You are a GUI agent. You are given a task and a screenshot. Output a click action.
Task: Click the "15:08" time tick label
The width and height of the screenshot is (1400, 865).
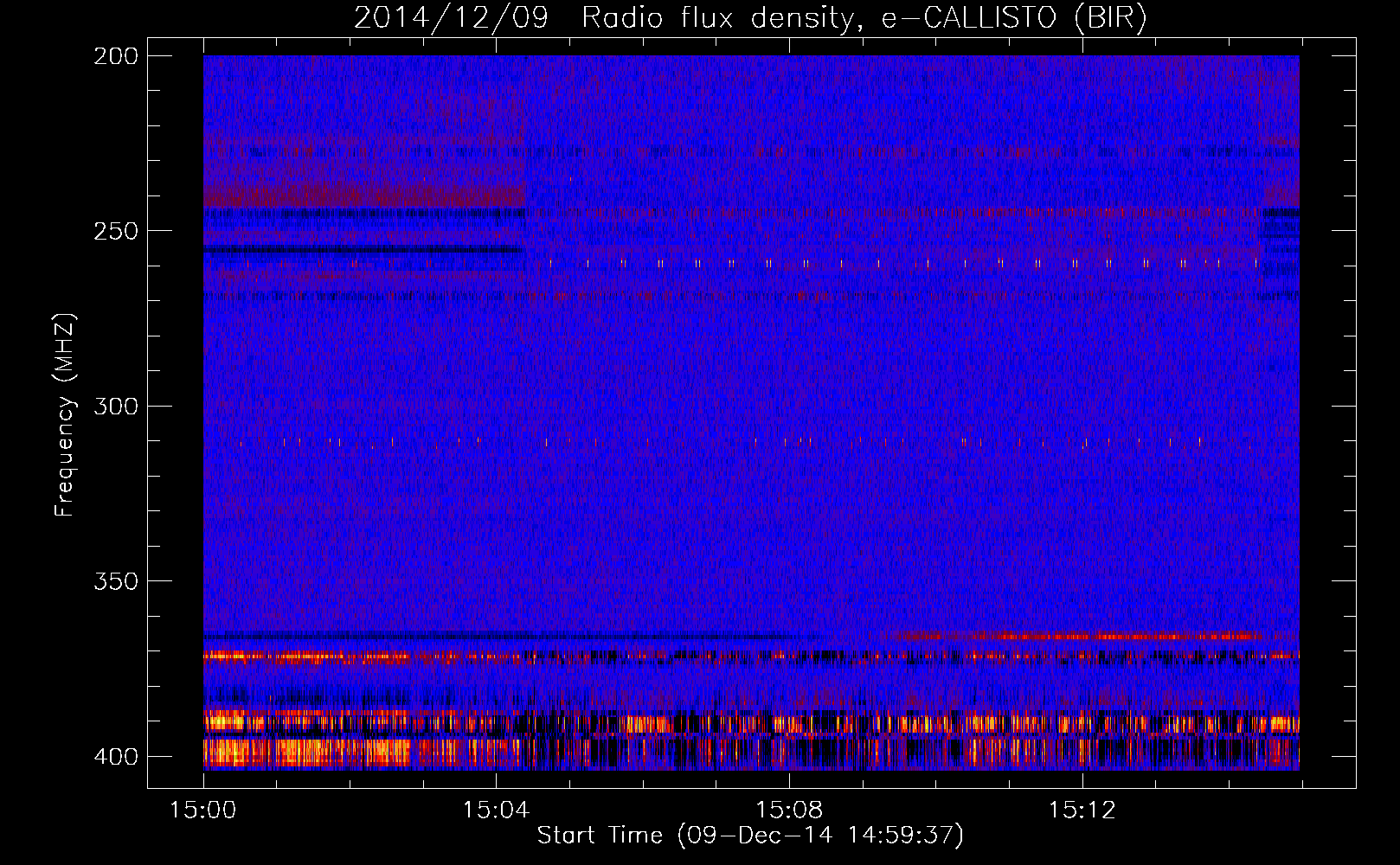click(x=789, y=811)
